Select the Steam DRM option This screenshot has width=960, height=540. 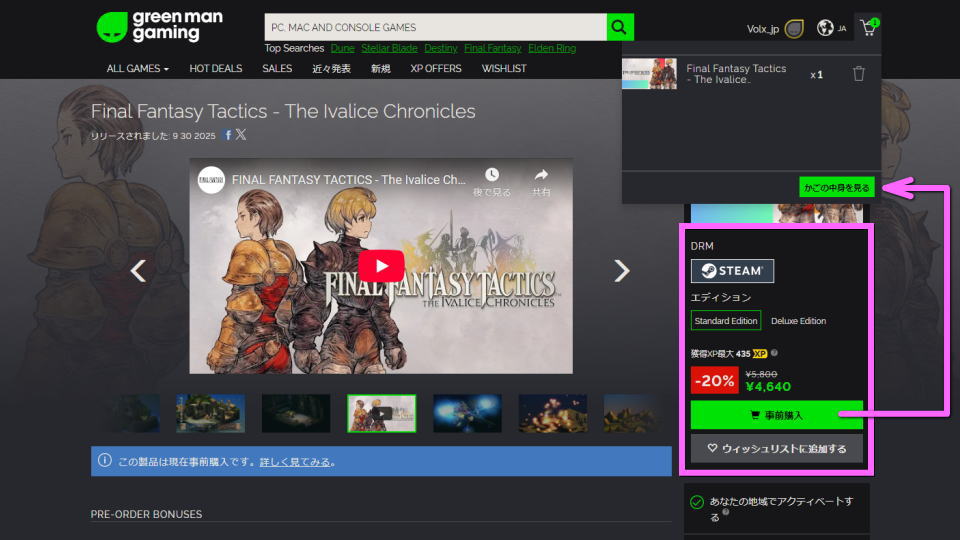pos(732,271)
